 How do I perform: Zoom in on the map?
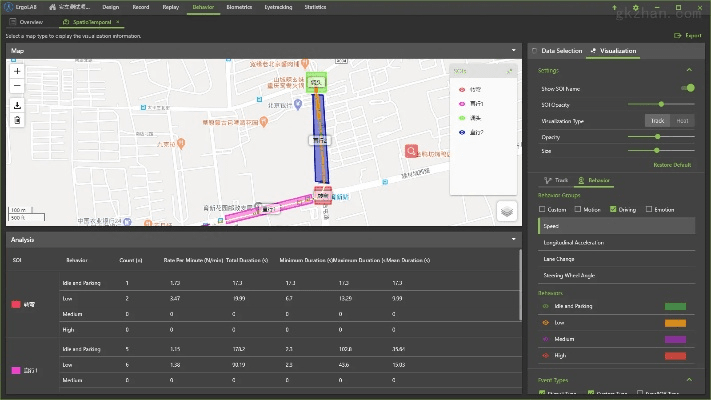click(17, 71)
